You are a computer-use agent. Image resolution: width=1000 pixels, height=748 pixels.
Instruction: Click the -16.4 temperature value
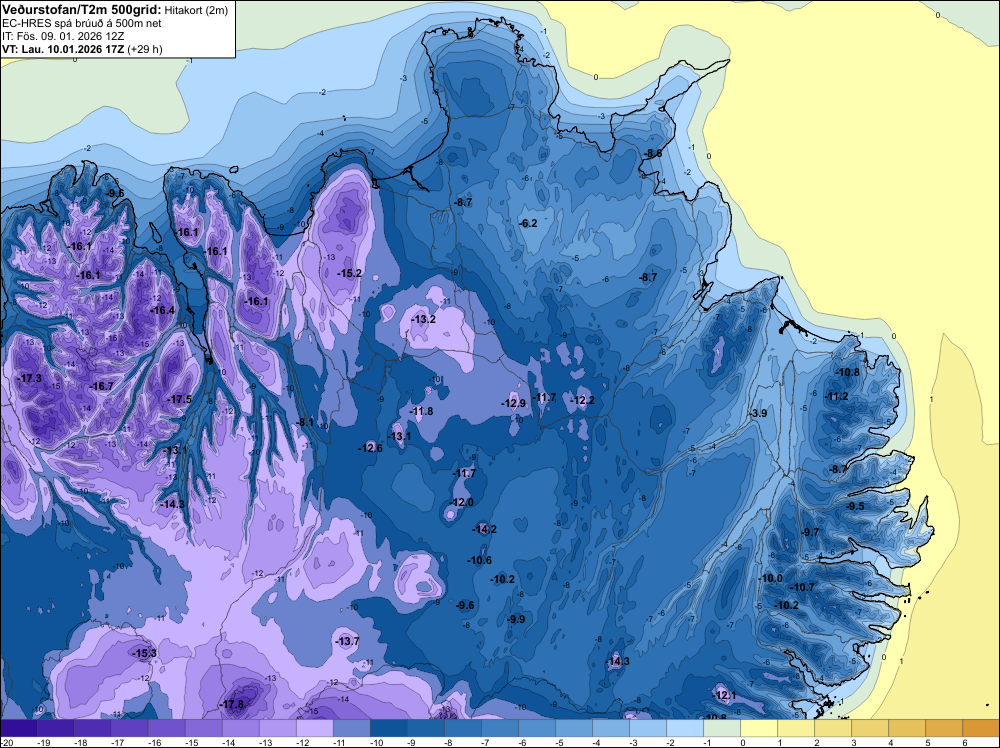click(162, 311)
